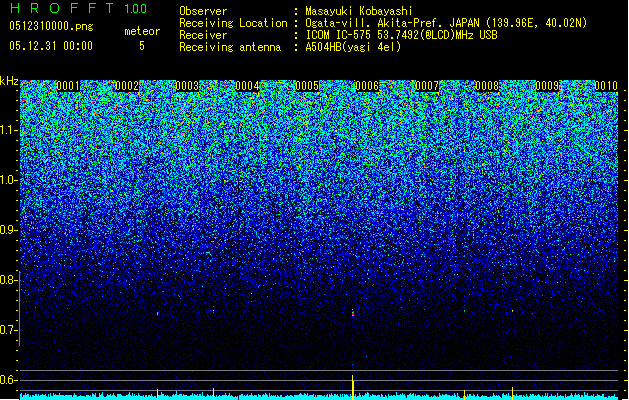This screenshot has width=629, height=400.
Task: Click the 0.8 kHz axis label
Action: point(10,280)
